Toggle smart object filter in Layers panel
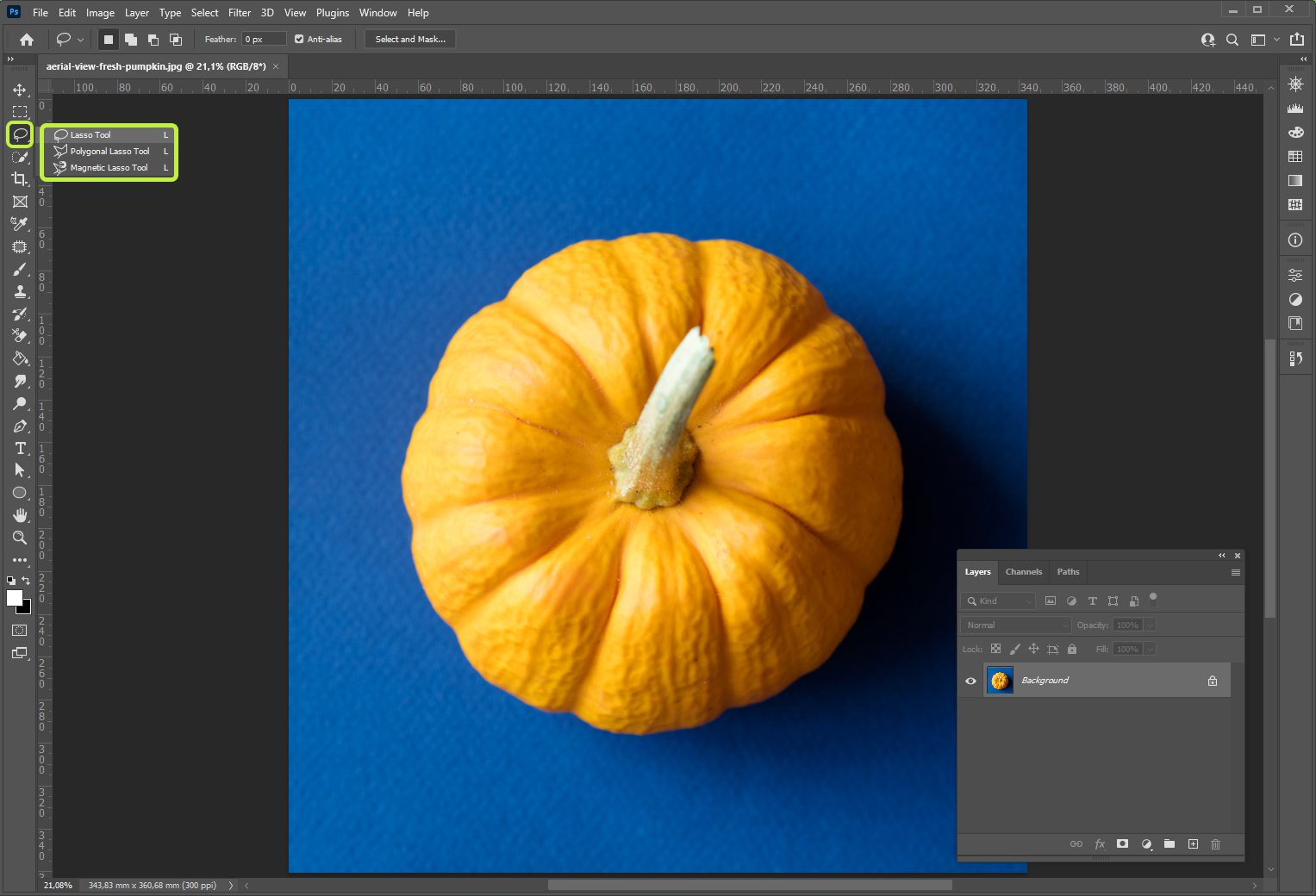The width and height of the screenshot is (1316, 896). [1134, 601]
